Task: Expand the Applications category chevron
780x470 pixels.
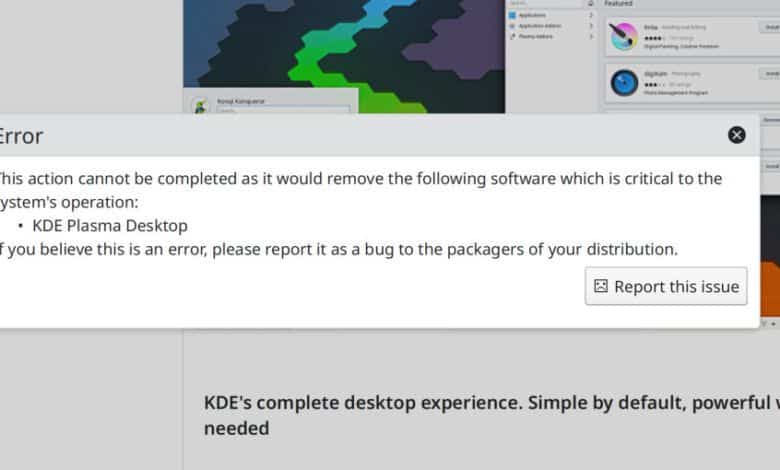Action: (x=591, y=15)
